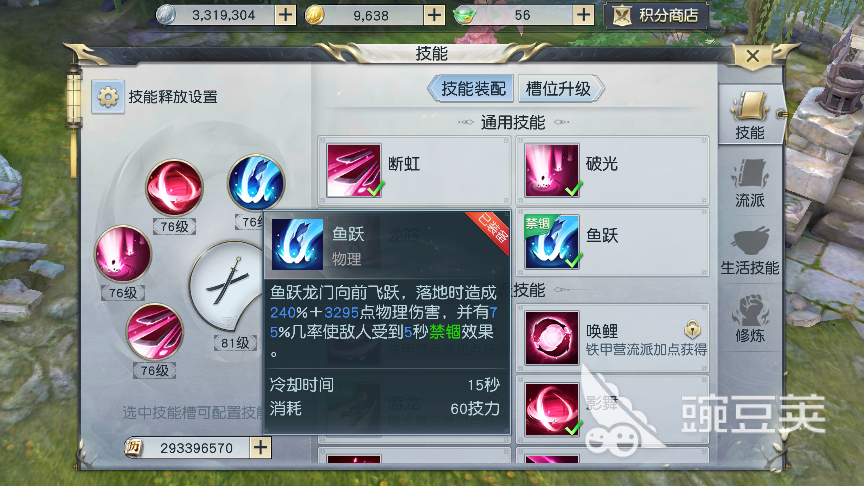
Task: Open the 生活技能 sidebar panel
Action: pos(750,251)
